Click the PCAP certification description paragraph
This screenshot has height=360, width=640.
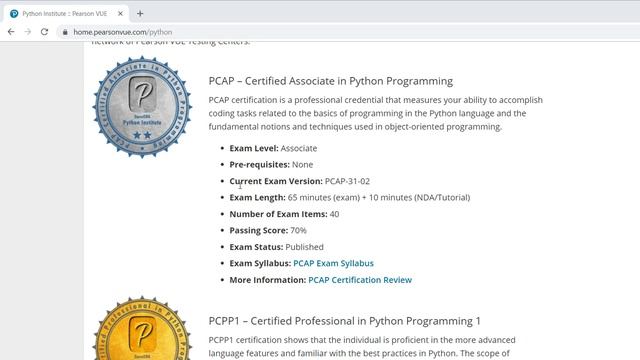[376, 113]
